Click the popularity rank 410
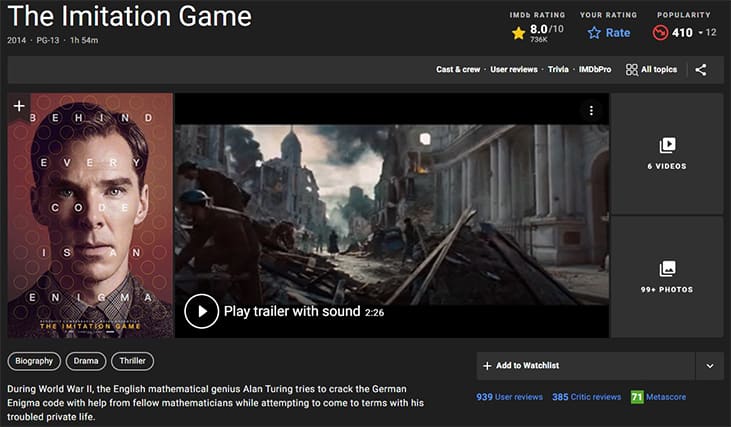Viewport: 731px width, 427px height. click(x=682, y=33)
